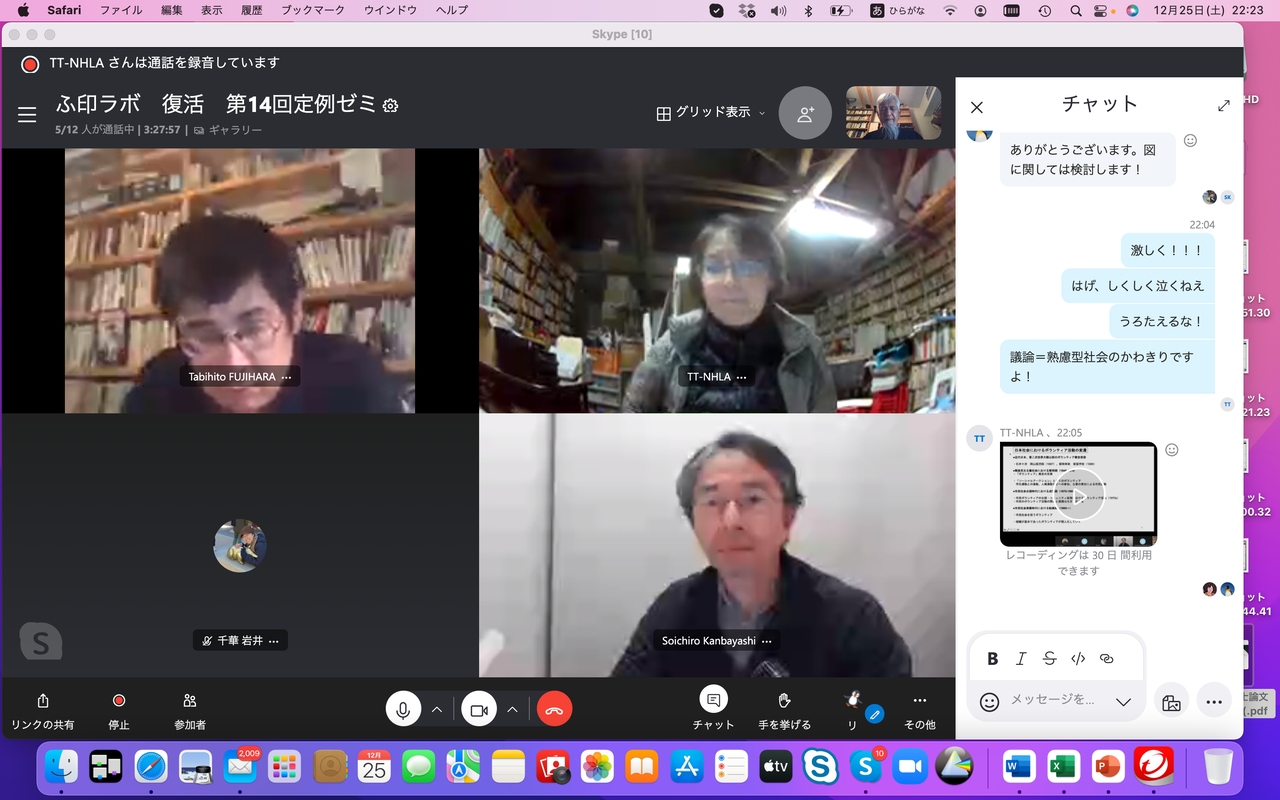The height and width of the screenshot is (800, 1280).
Task: Open the 履歴 menu
Action: (252, 10)
